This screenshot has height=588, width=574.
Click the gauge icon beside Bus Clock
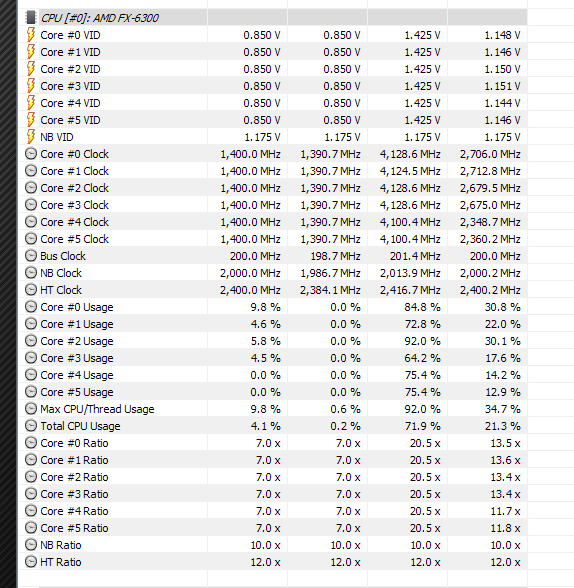point(31,256)
